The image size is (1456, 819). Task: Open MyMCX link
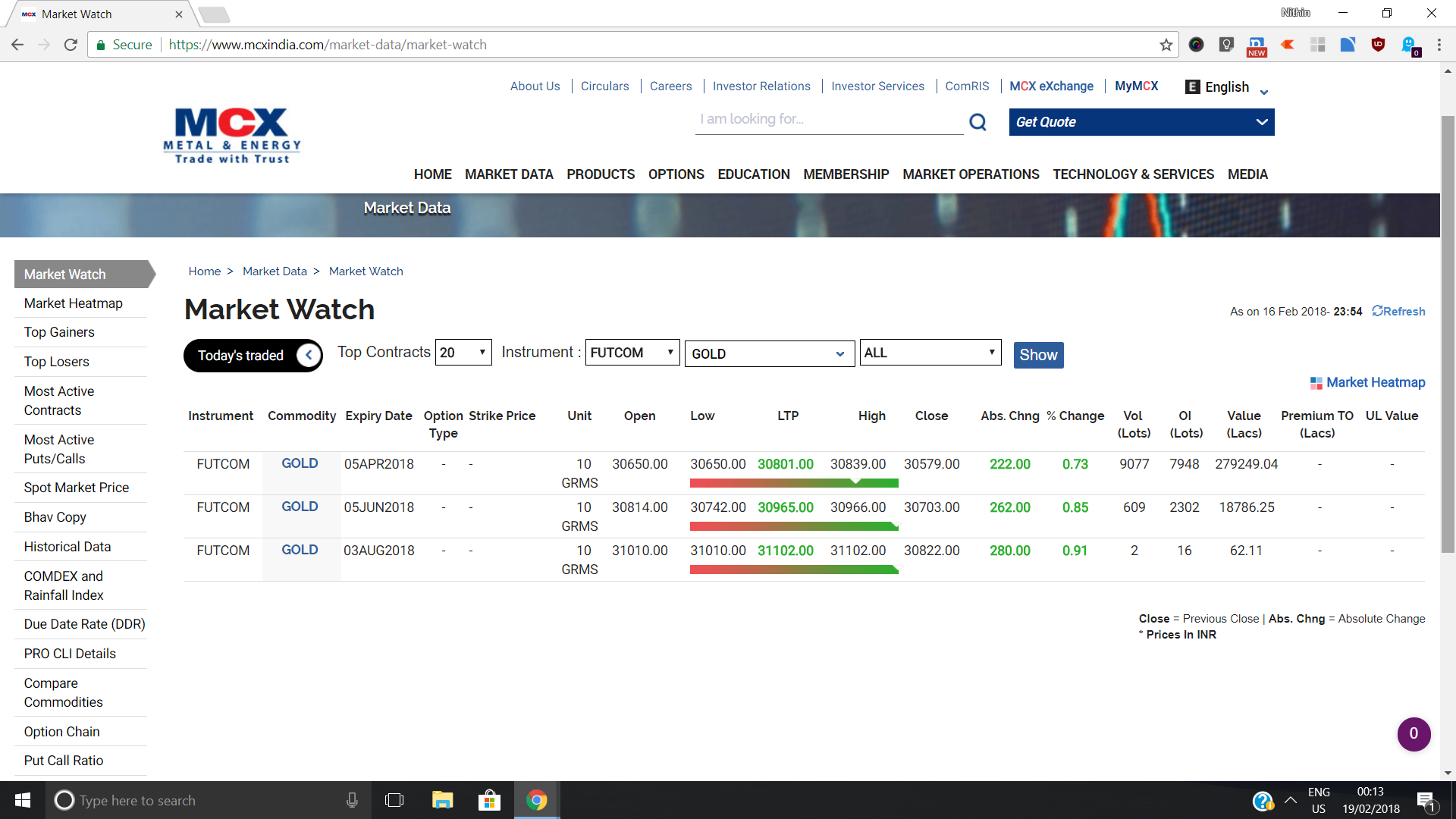pyautogui.click(x=1136, y=86)
